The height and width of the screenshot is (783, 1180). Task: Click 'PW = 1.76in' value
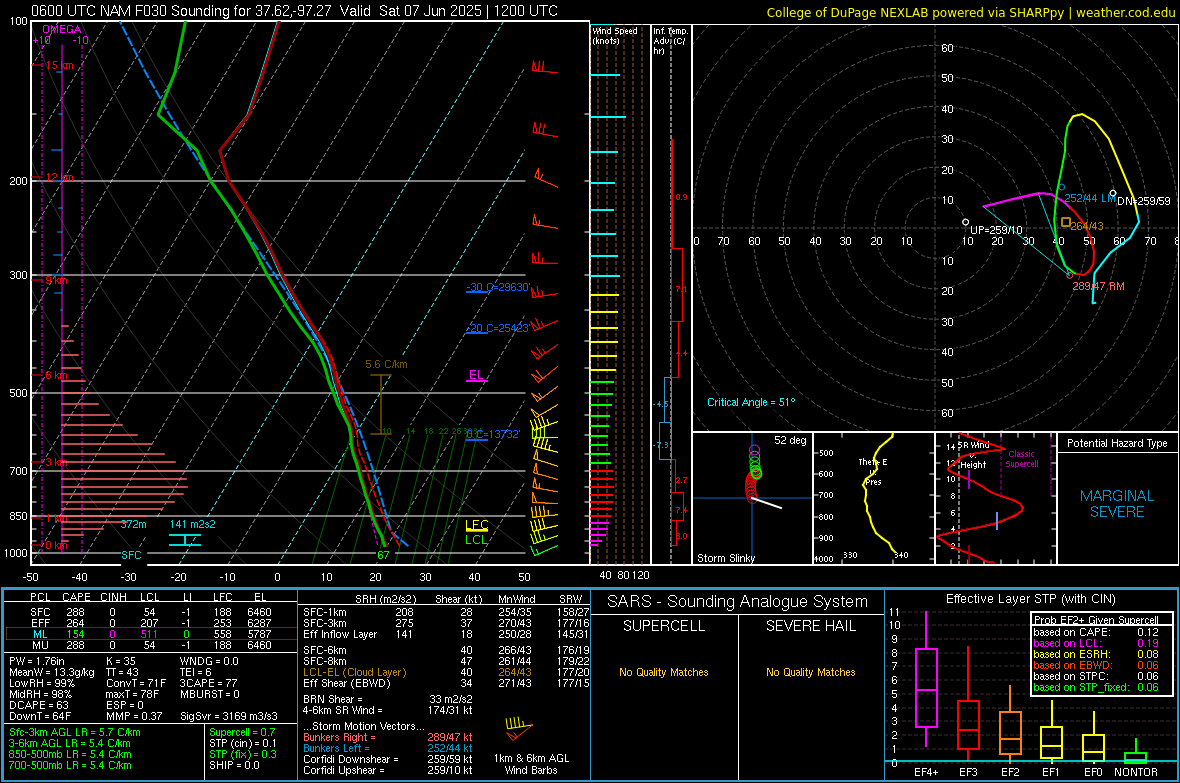coord(36,661)
